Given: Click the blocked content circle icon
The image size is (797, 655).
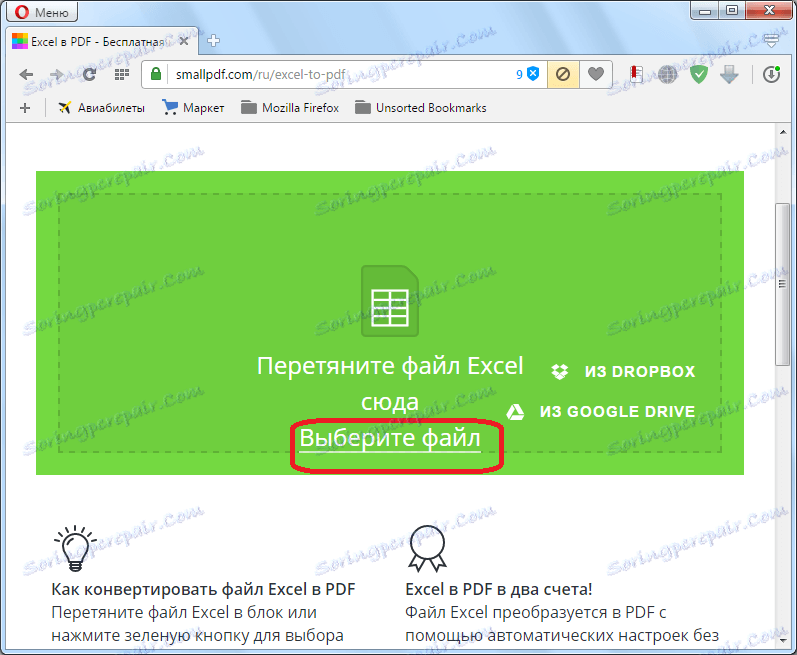Looking at the screenshot, I should [x=563, y=75].
